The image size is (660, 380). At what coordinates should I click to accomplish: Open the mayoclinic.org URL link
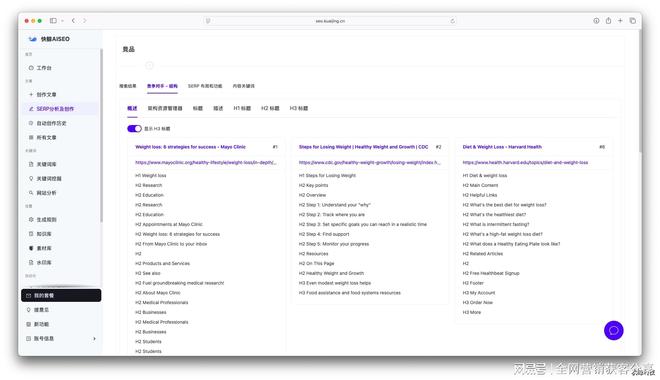[x=205, y=162]
